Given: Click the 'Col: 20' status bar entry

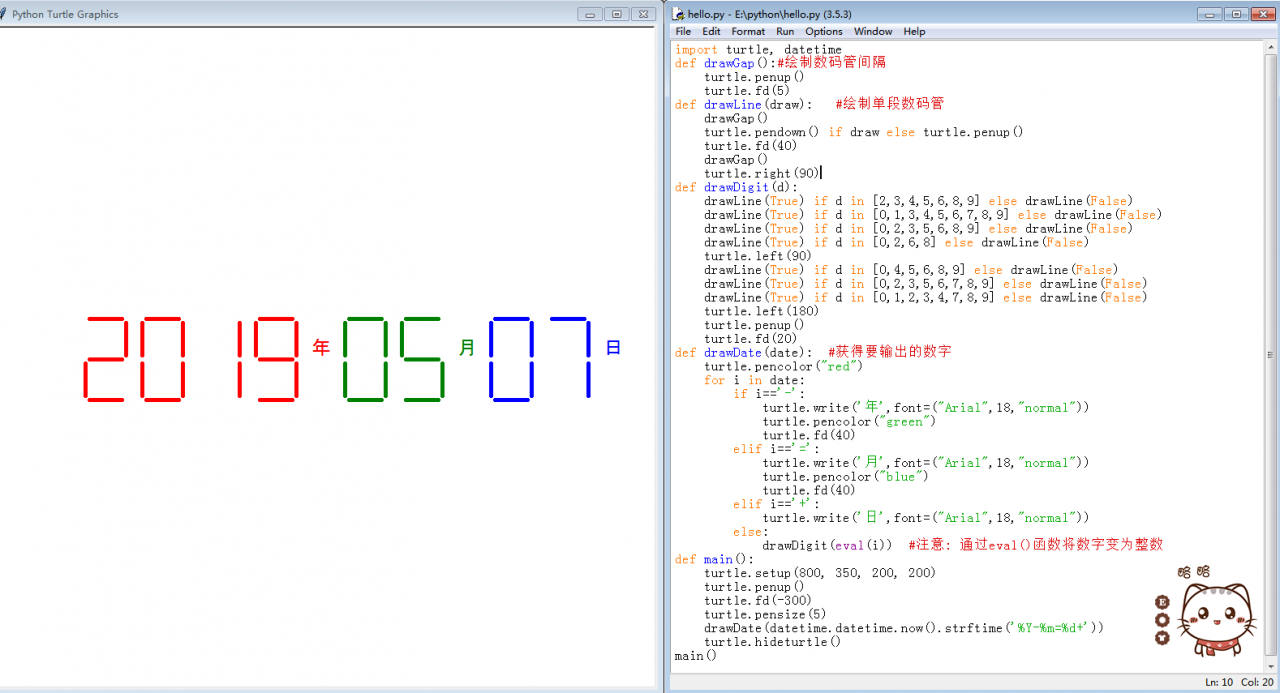Looking at the screenshot, I should (1257, 681).
